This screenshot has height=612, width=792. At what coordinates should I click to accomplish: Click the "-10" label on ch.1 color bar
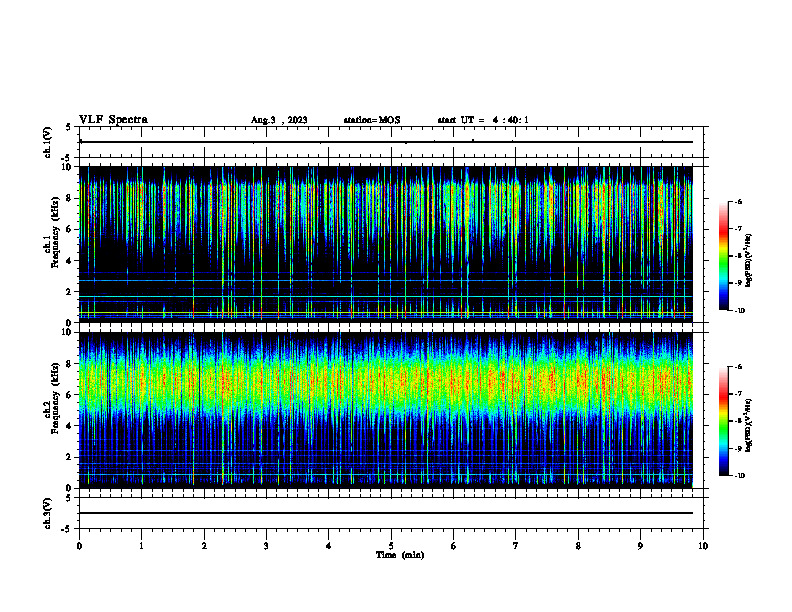[x=739, y=311]
